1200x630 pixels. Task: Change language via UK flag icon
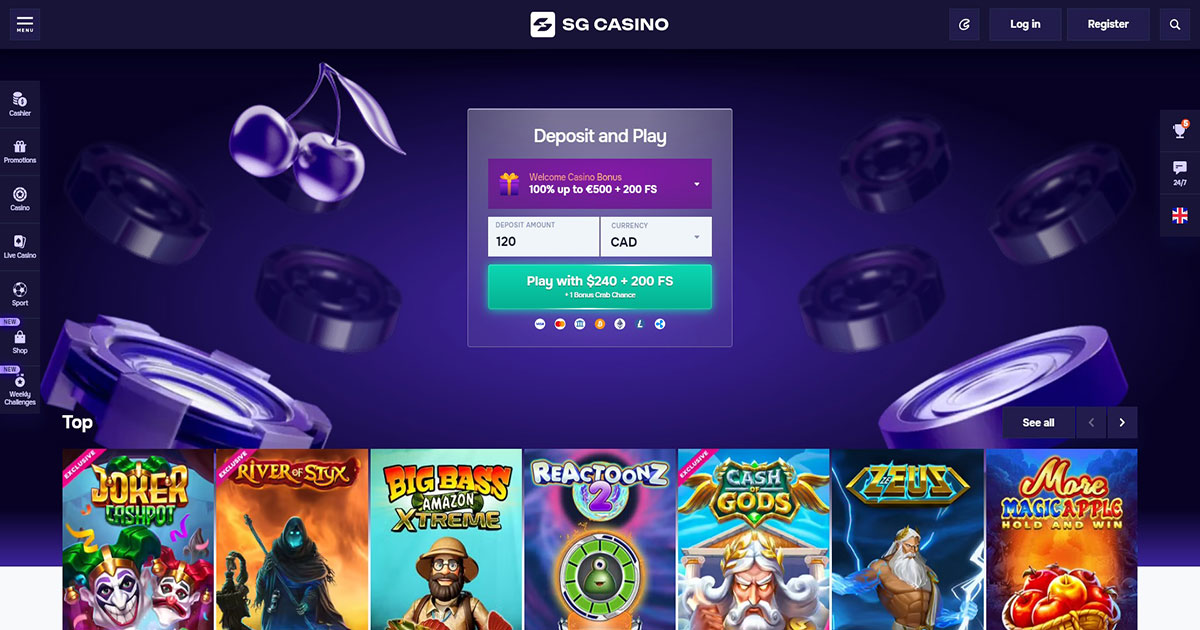coord(1180,215)
